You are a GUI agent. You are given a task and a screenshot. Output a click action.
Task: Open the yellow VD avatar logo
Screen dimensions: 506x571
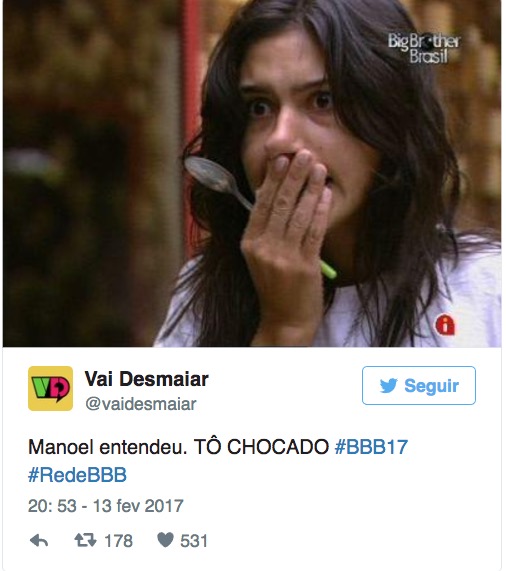click(x=50, y=388)
